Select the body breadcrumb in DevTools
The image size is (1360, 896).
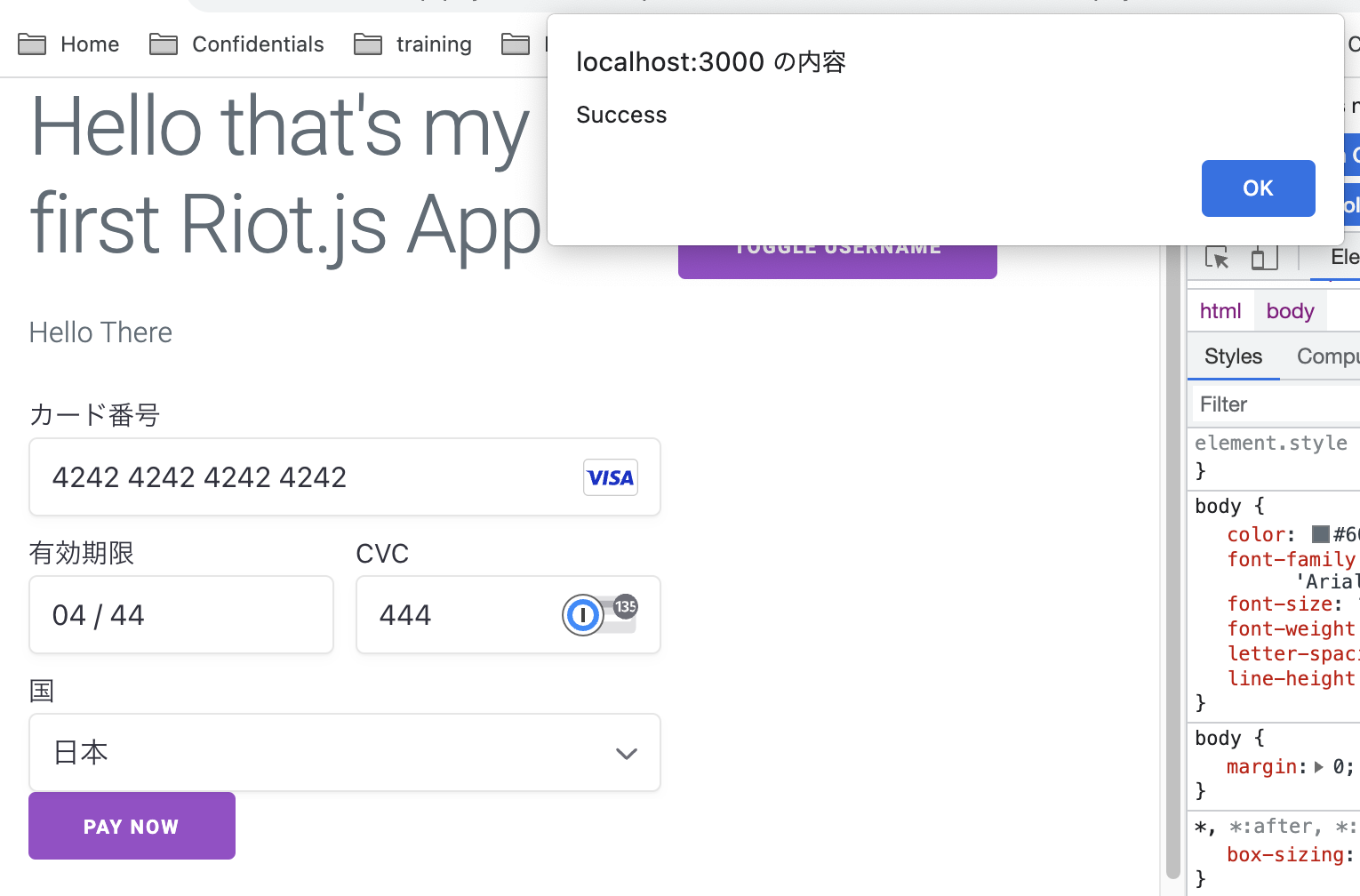coord(1290,311)
